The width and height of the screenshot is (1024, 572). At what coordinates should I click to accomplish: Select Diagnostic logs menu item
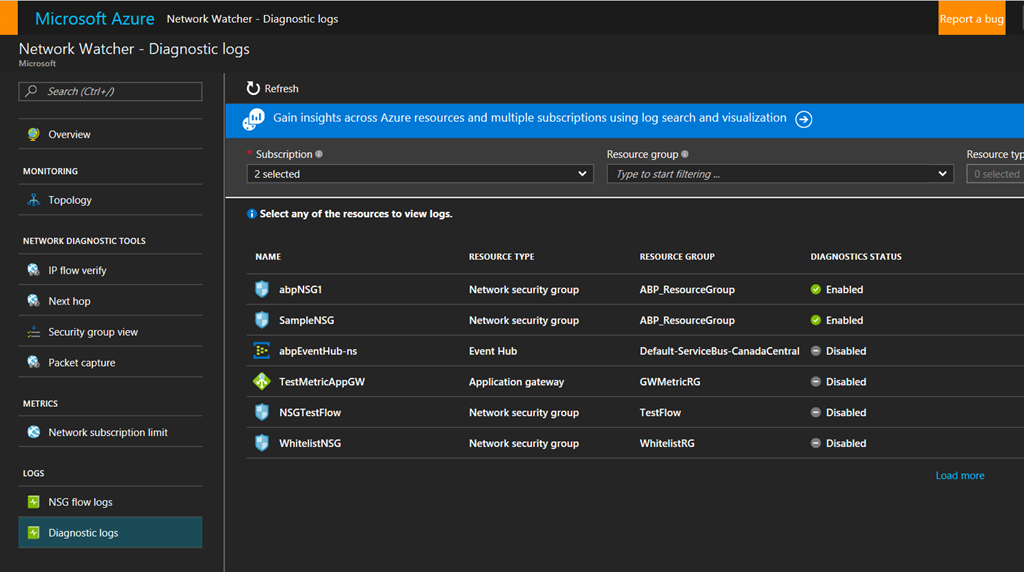pyautogui.click(x=110, y=532)
